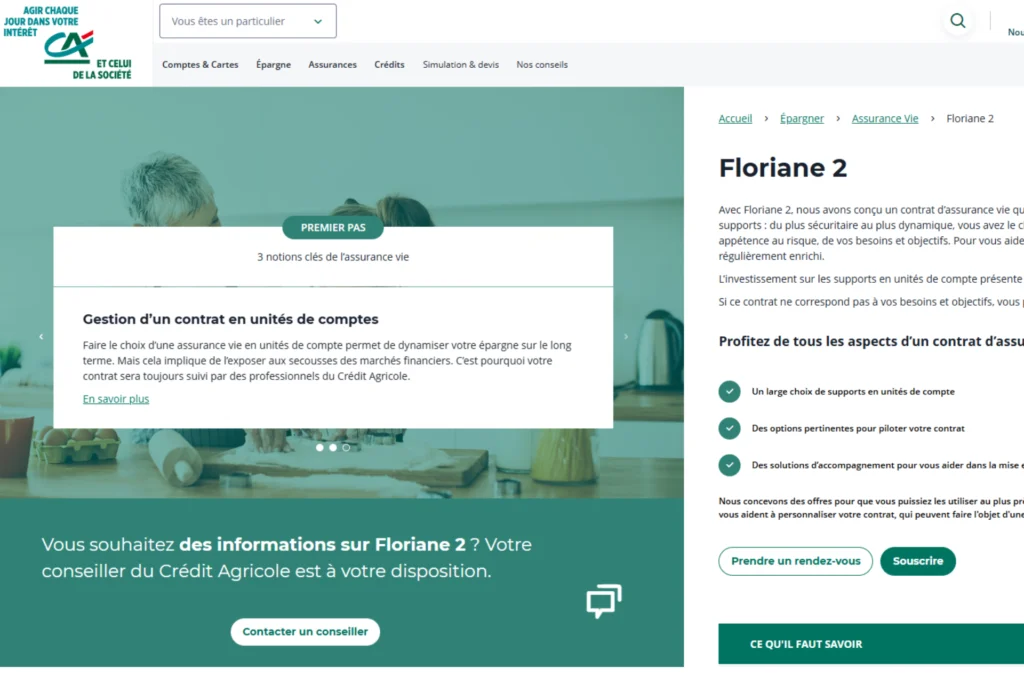Click checkmark icon beside 'Des options pertinentes'

point(730,428)
